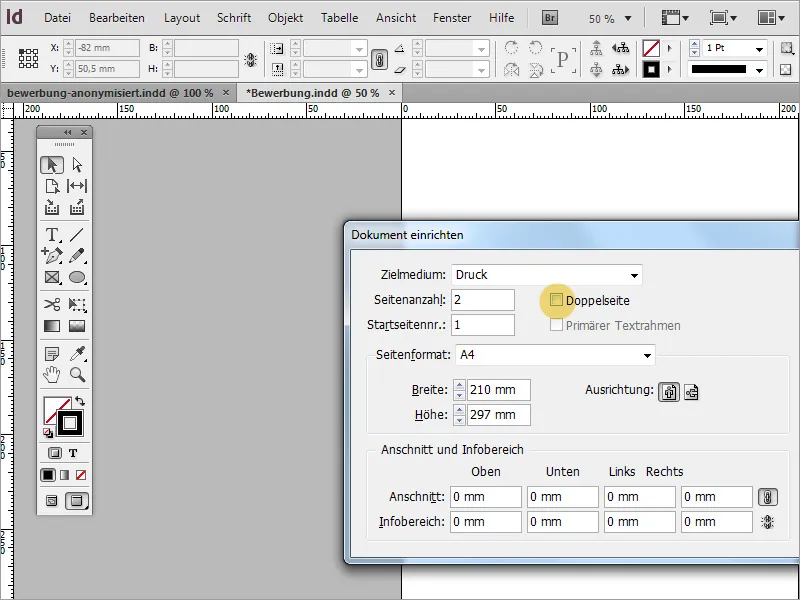Toggle constrain proportions for scaling chain
The height and width of the screenshot is (600, 800).
coord(379,60)
